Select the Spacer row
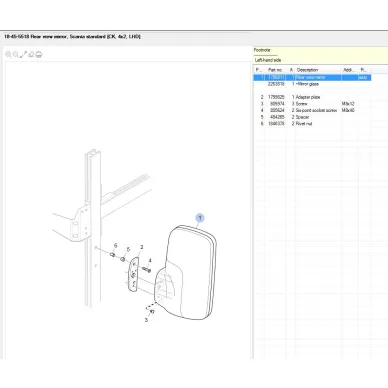 pyautogui.click(x=312, y=117)
